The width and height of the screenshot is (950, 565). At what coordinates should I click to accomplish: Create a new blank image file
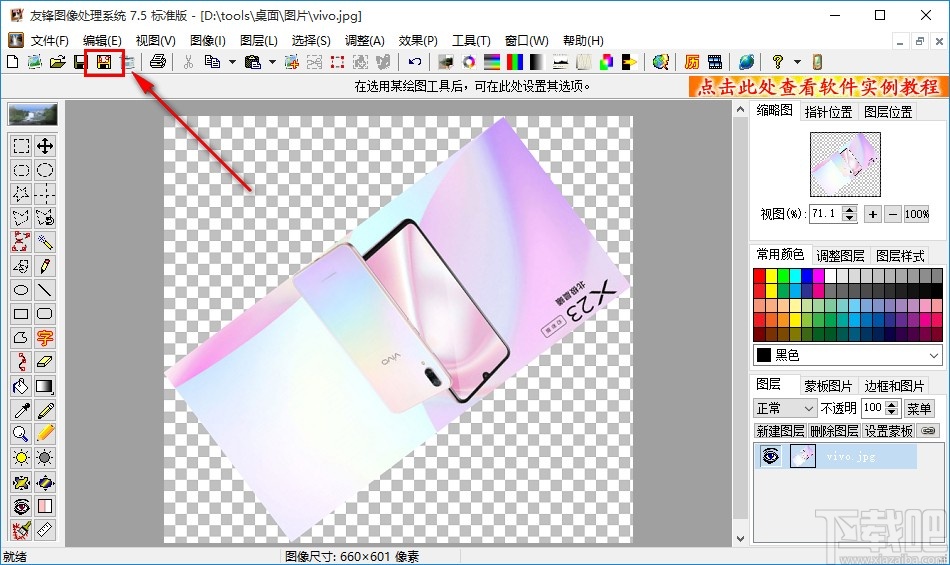(x=13, y=62)
